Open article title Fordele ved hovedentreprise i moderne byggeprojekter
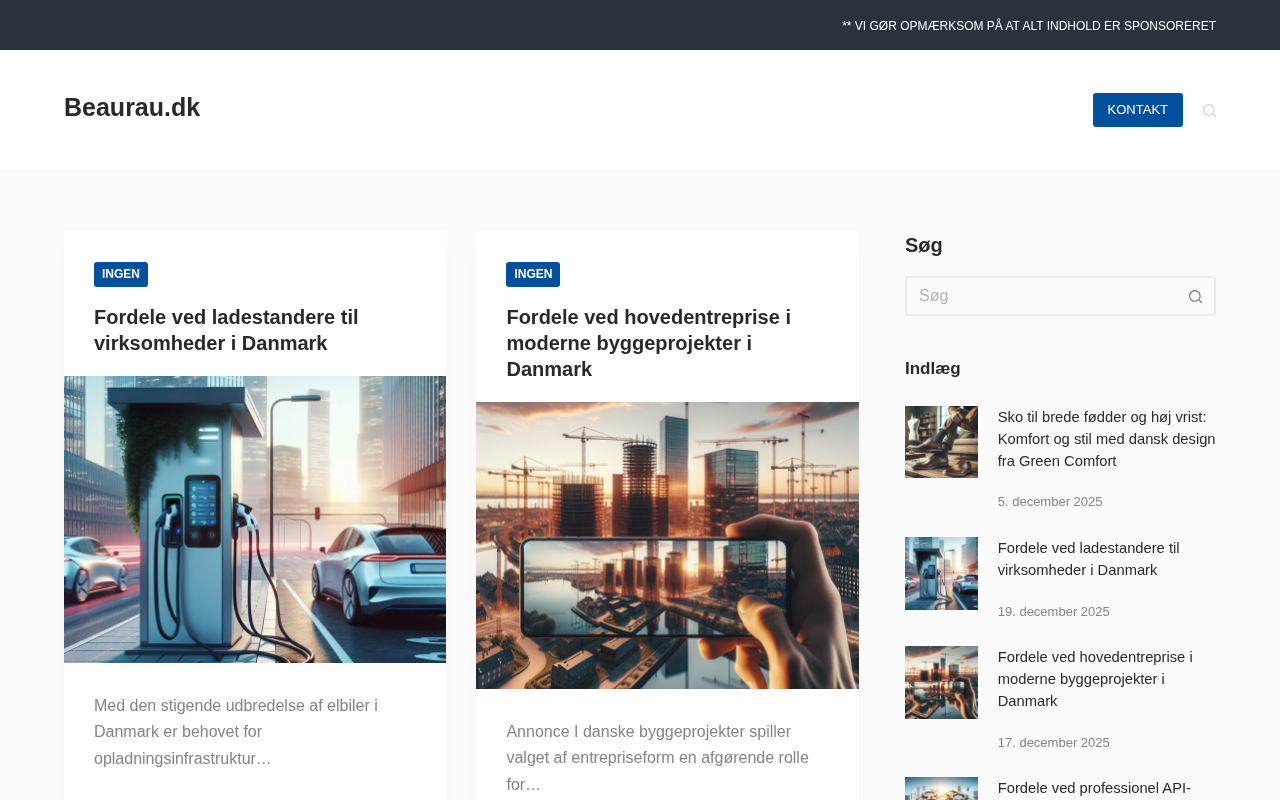The width and height of the screenshot is (1280, 800). tap(648, 343)
